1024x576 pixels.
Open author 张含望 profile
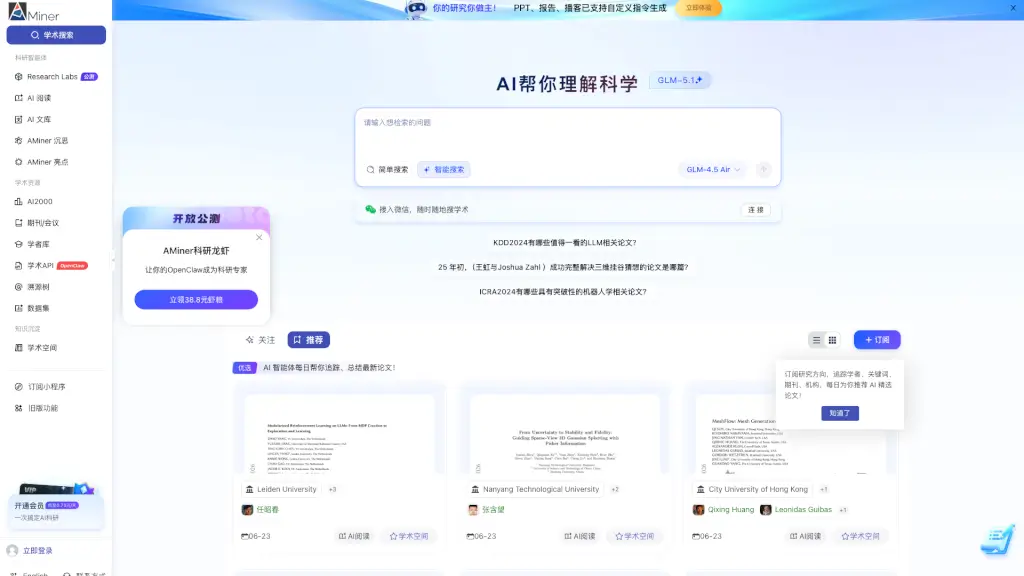(487, 510)
